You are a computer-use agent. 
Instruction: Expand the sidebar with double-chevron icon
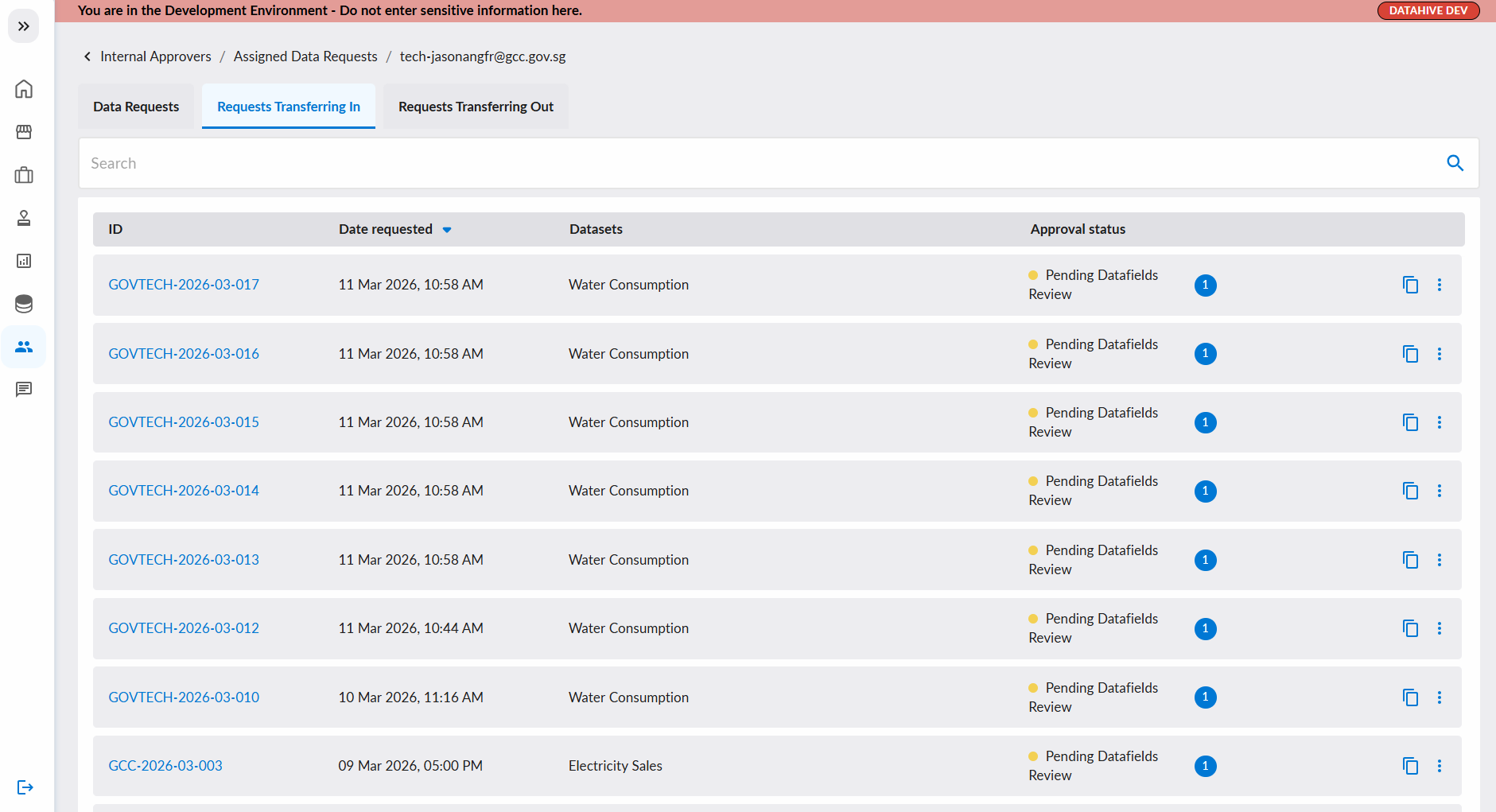(x=24, y=26)
